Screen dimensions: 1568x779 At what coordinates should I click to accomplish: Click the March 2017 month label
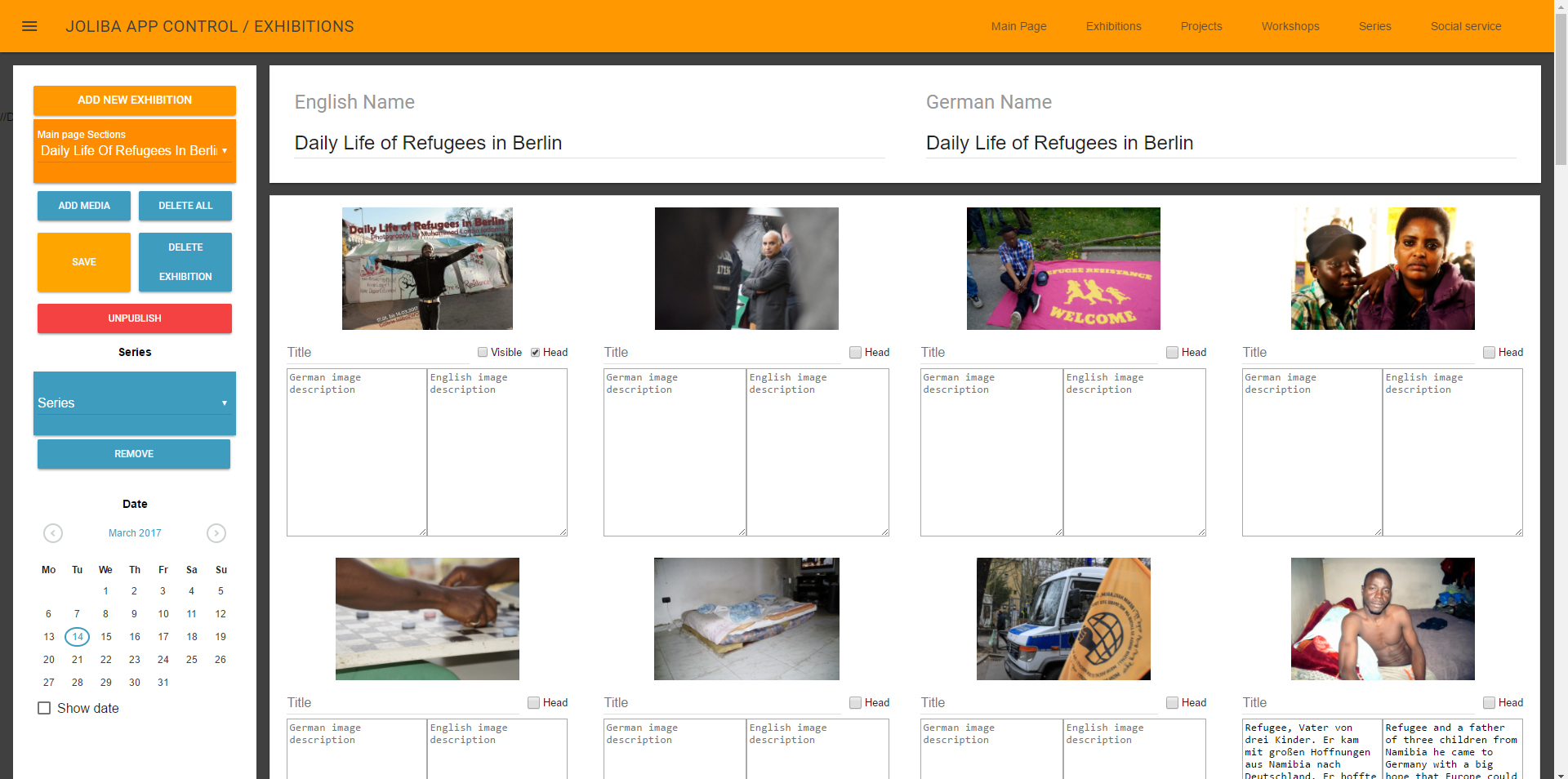(x=135, y=533)
